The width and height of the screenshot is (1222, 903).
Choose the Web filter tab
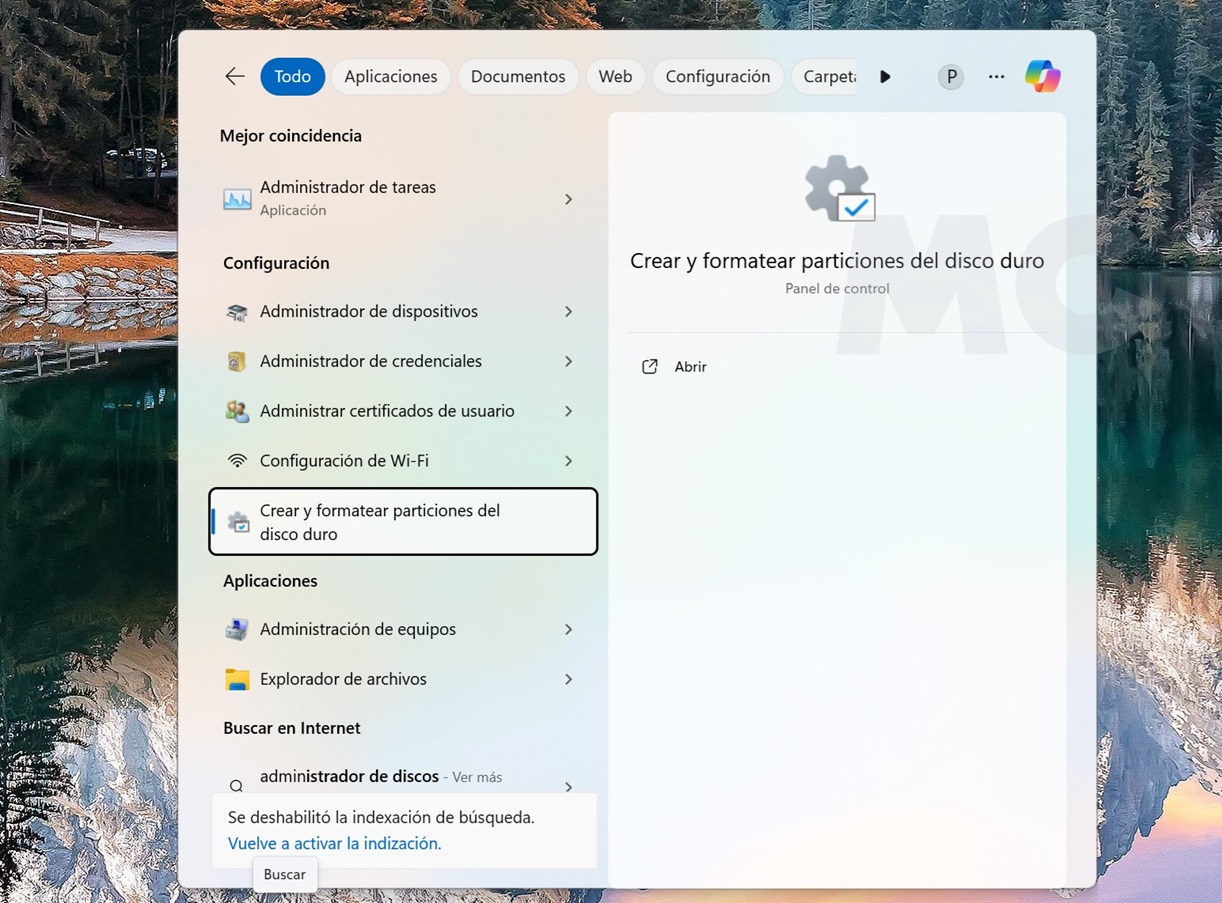[x=615, y=77]
